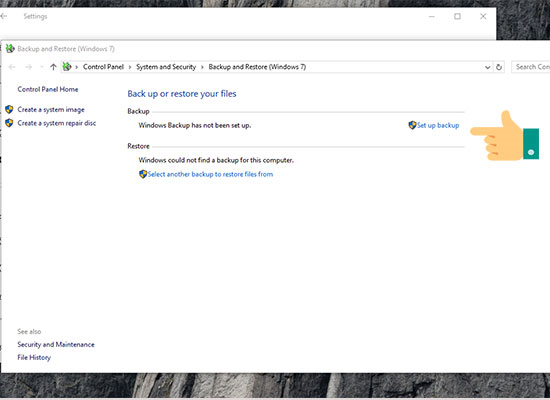Click the 'See also' label
The height and width of the screenshot is (400, 550).
coord(29,332)
